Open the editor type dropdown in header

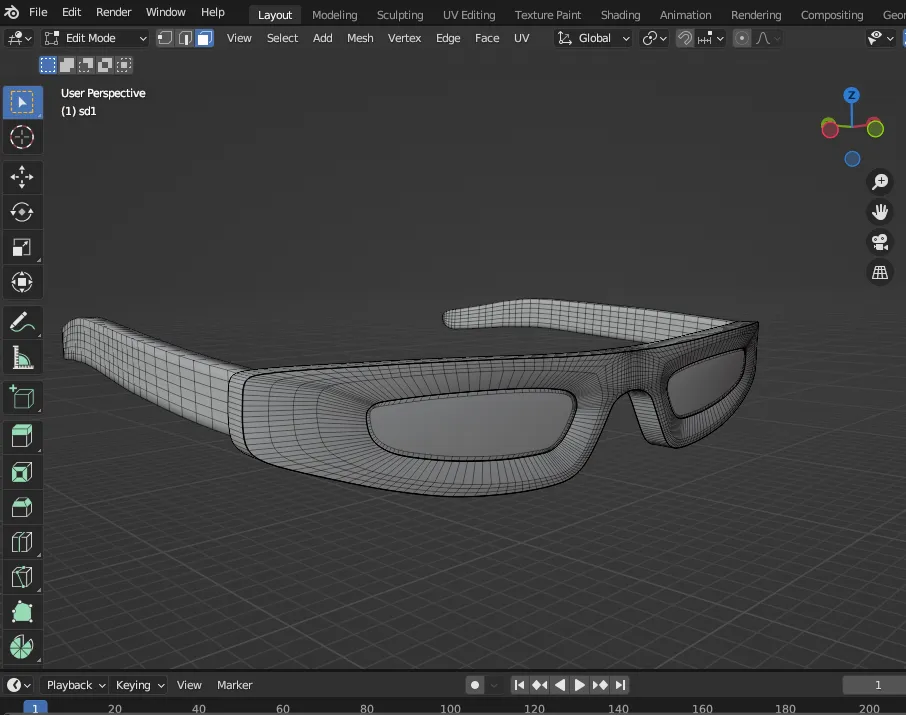(19, 38)
